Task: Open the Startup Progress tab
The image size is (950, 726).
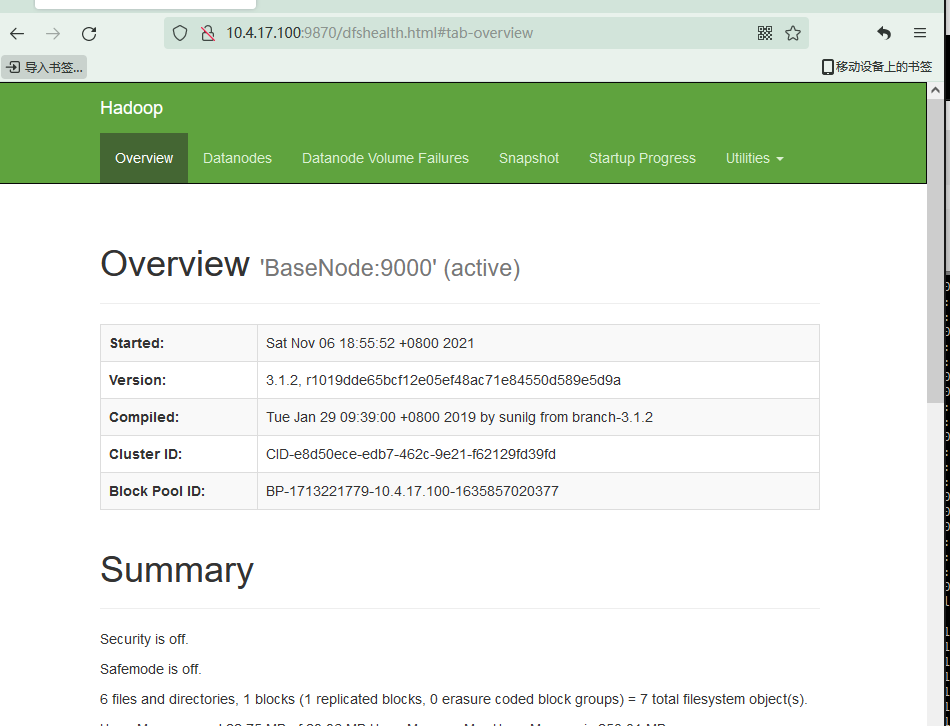Action: (x=642, y=158)
